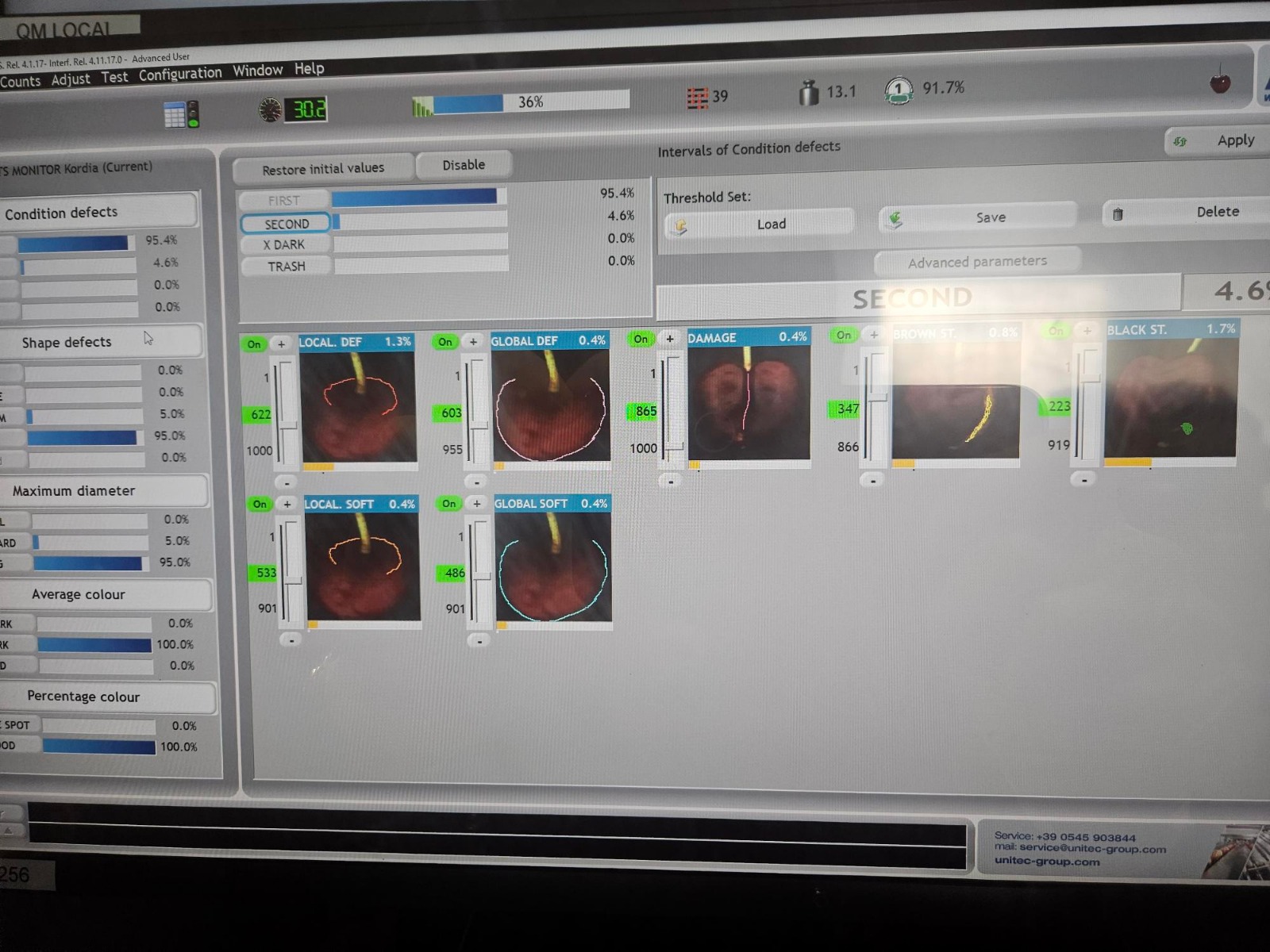
Task: Expand the Maximum diameter section
Action: (x=74, y=491)
